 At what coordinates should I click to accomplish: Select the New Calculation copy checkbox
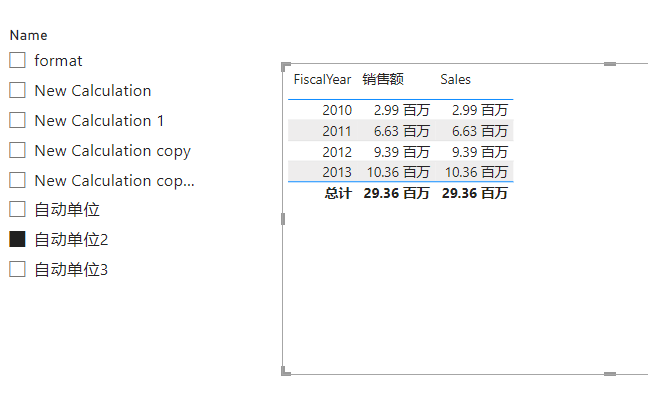[x=17, y=150]
